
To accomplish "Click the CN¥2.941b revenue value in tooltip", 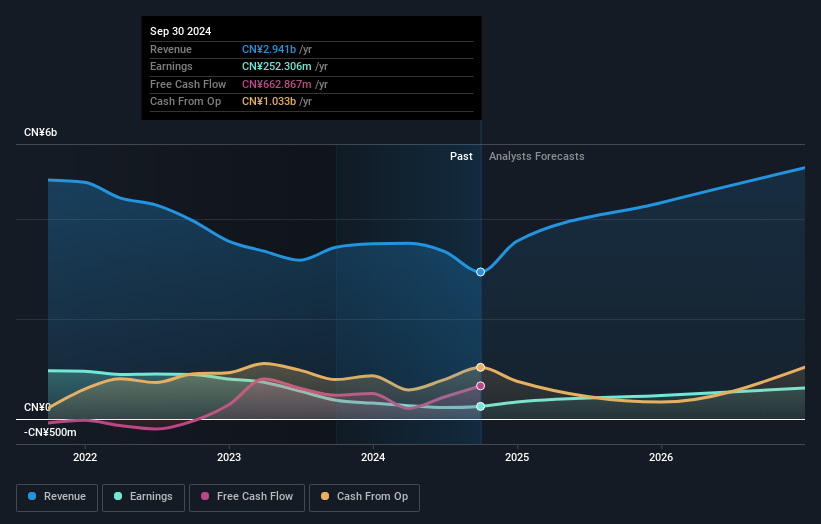I will [x=269, y=49].
